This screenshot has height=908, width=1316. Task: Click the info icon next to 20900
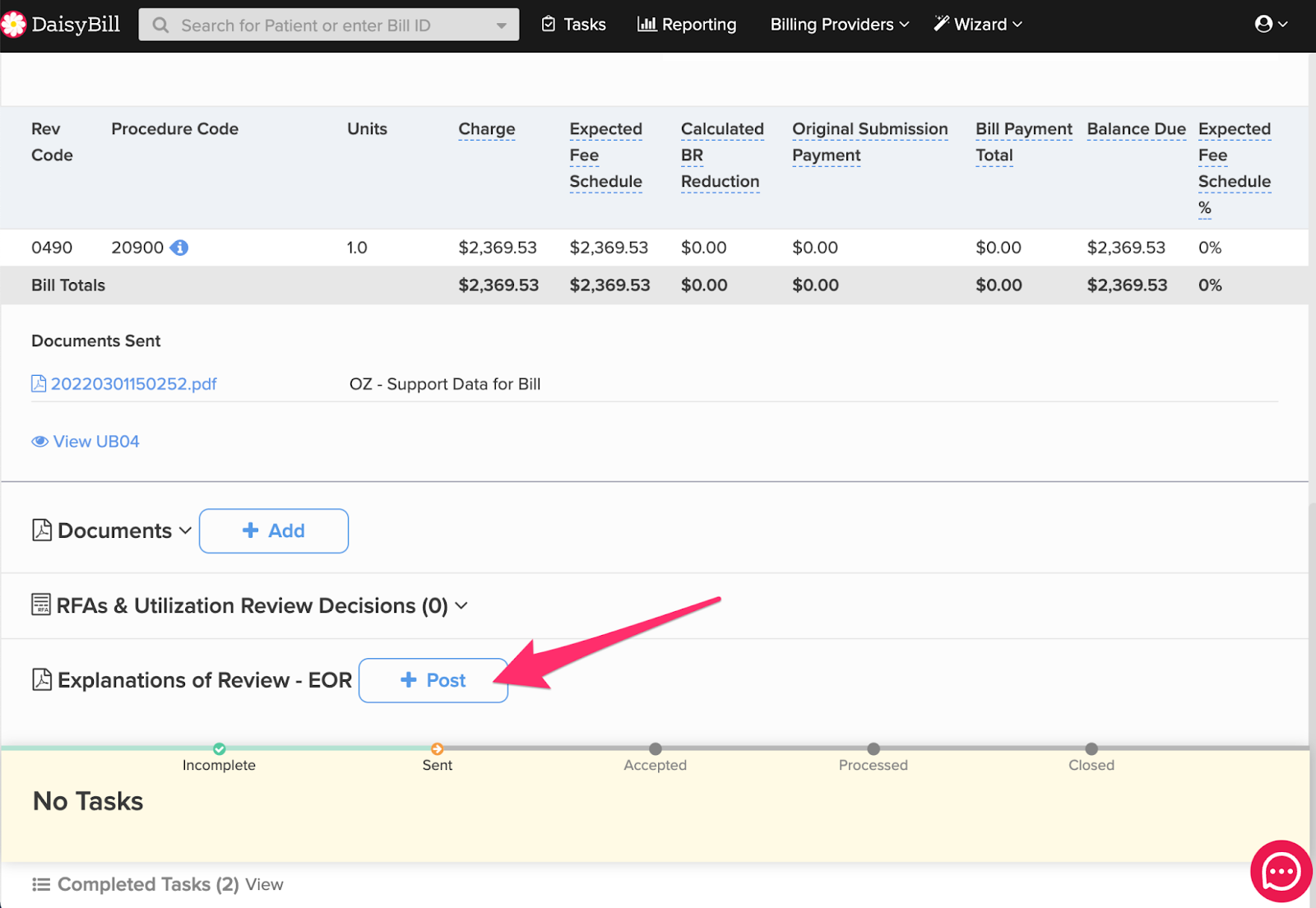[179, 248]
